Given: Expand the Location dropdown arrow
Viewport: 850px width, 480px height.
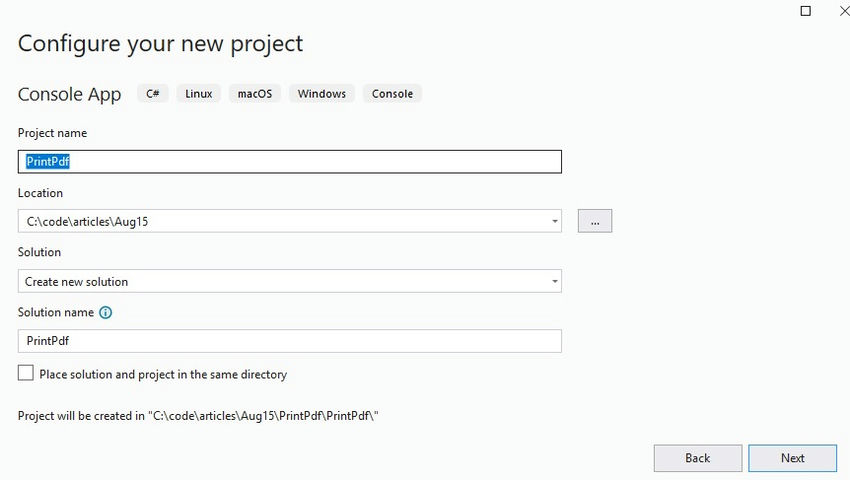Looking at the screenshot, I should [x=555, y=221].
